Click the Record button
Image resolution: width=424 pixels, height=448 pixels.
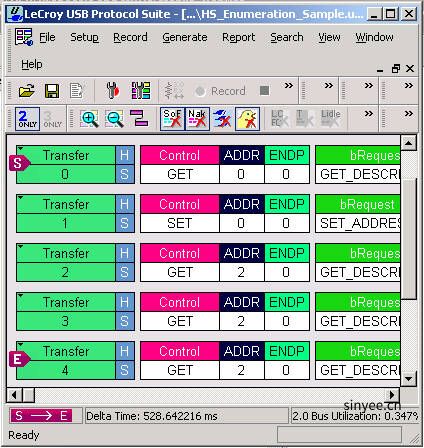(x=221, y=91)
